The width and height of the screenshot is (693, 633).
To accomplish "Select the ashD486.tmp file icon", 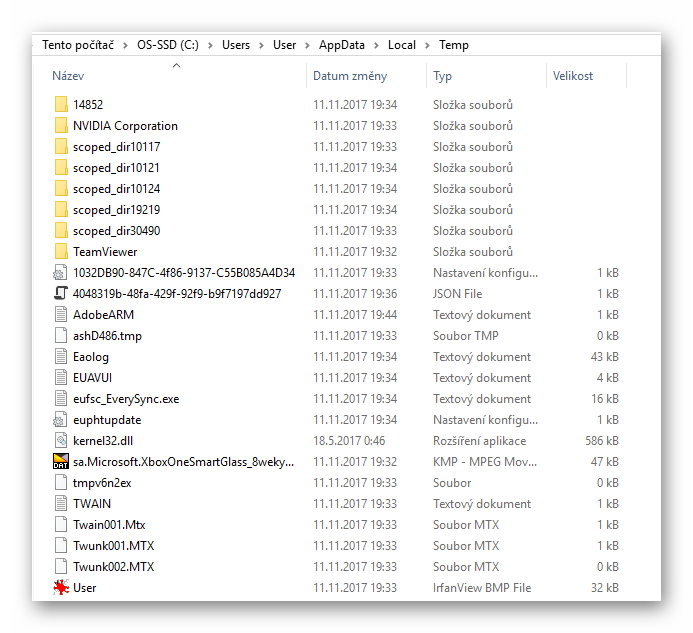I will coord(61,336).
